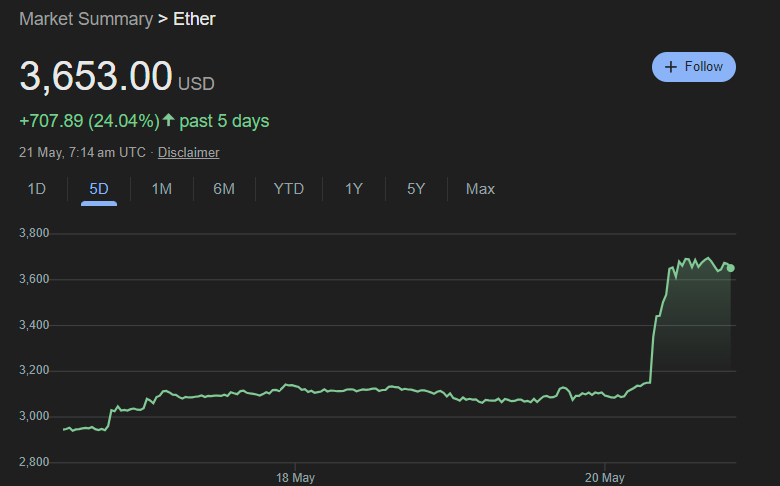The image size is (780, 486).
Task: Click the 2,800 y-axis label
Action: pos(34,462)
